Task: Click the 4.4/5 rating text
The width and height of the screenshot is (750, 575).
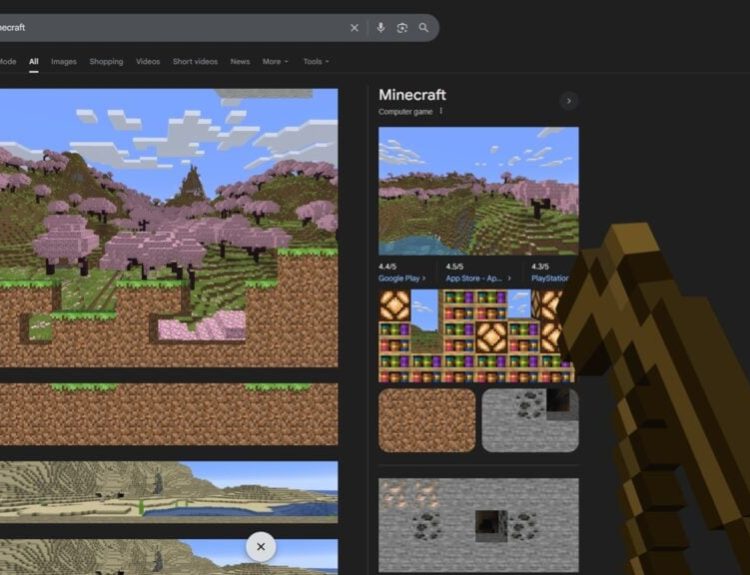Action: pyautogui.click(x=387, y=266)
